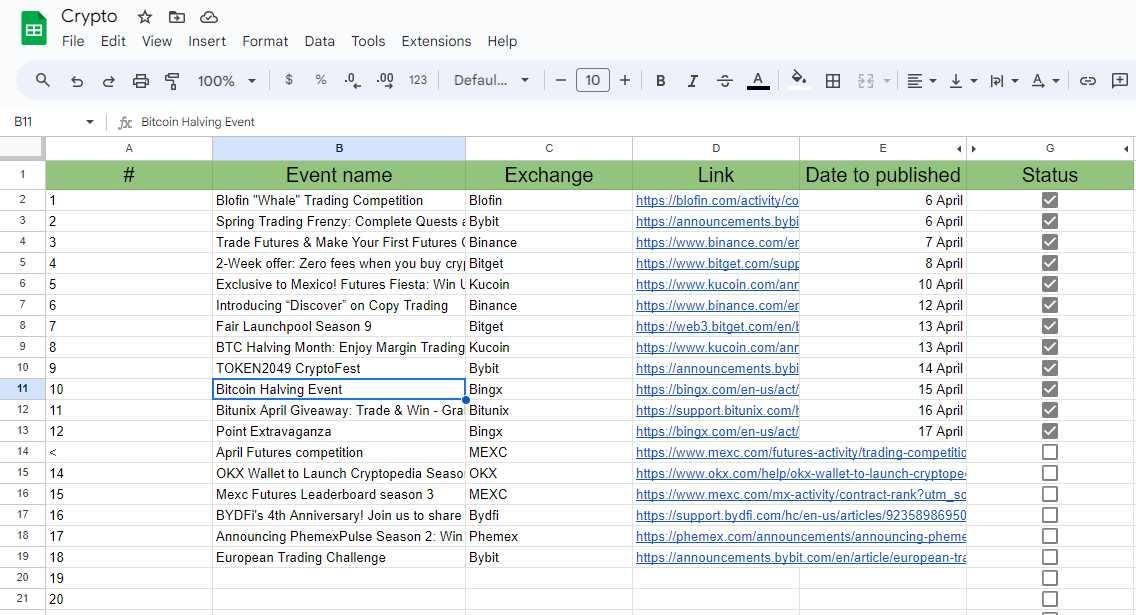1136x615 pixels.
Task: Expand the merge cells dropdown arrow
Action: pos(887,80)
